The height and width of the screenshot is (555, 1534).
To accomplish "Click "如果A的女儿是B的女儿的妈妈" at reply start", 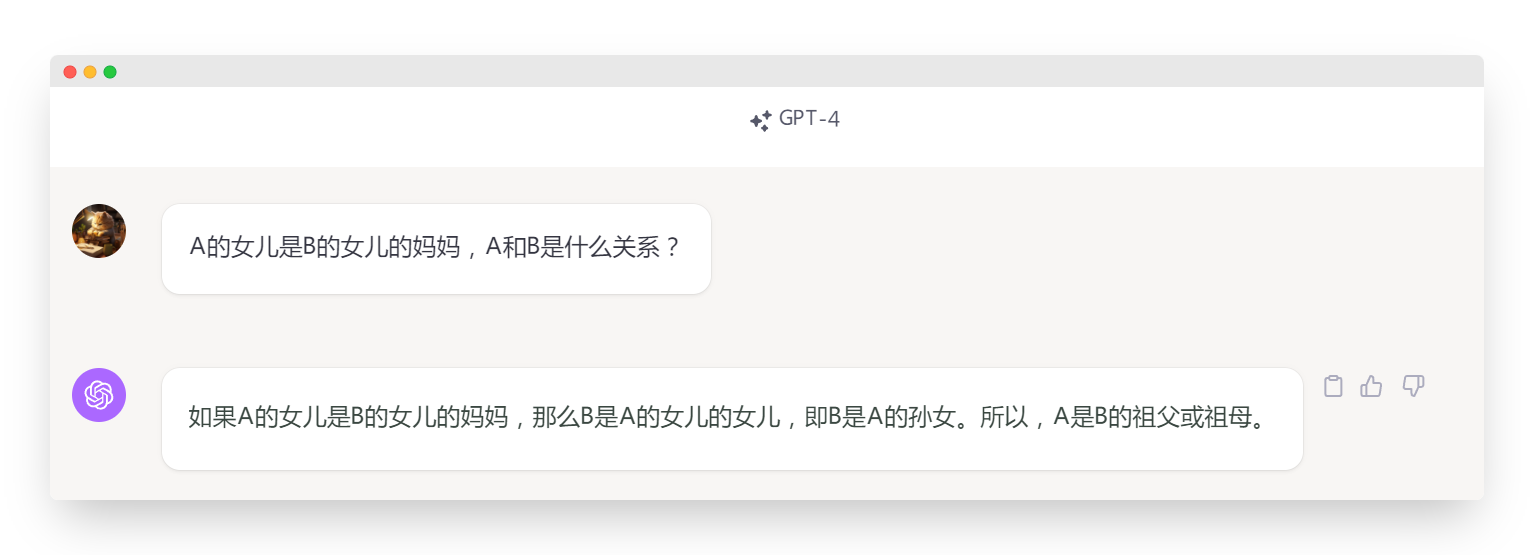I will (x=349, y=418).
